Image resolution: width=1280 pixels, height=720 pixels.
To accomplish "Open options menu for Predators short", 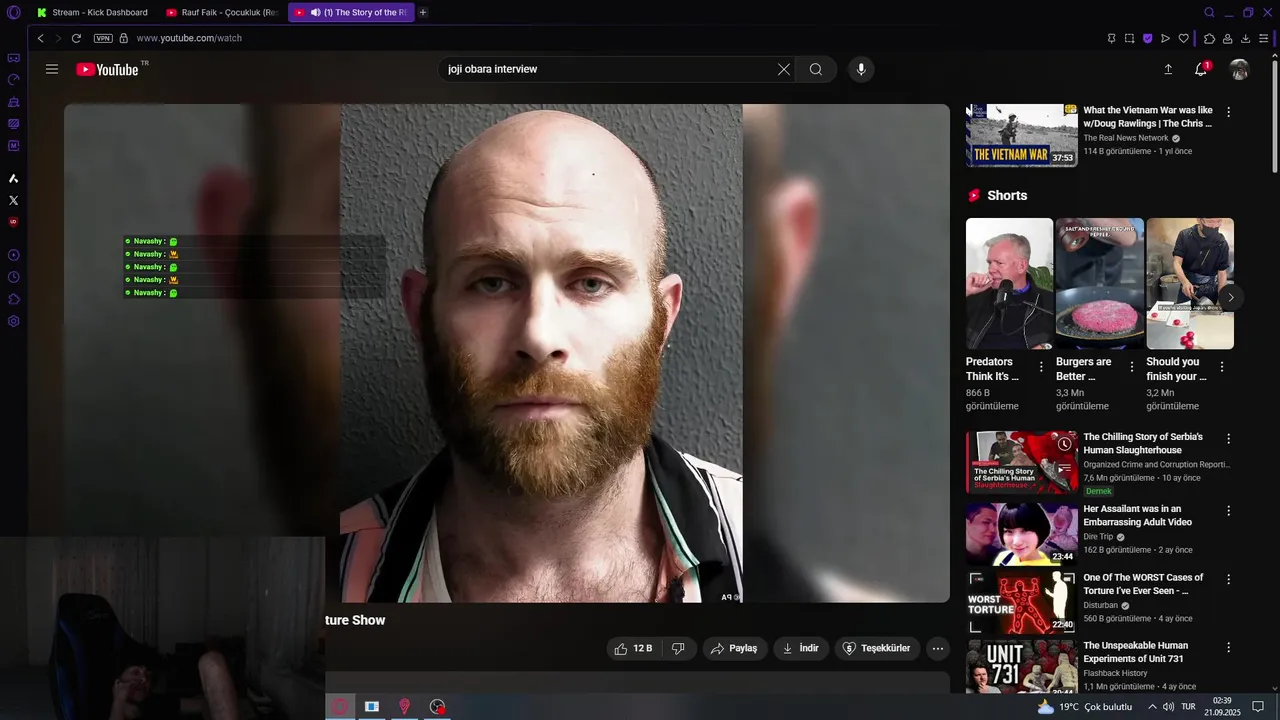I will click(x=1041, y=367).
